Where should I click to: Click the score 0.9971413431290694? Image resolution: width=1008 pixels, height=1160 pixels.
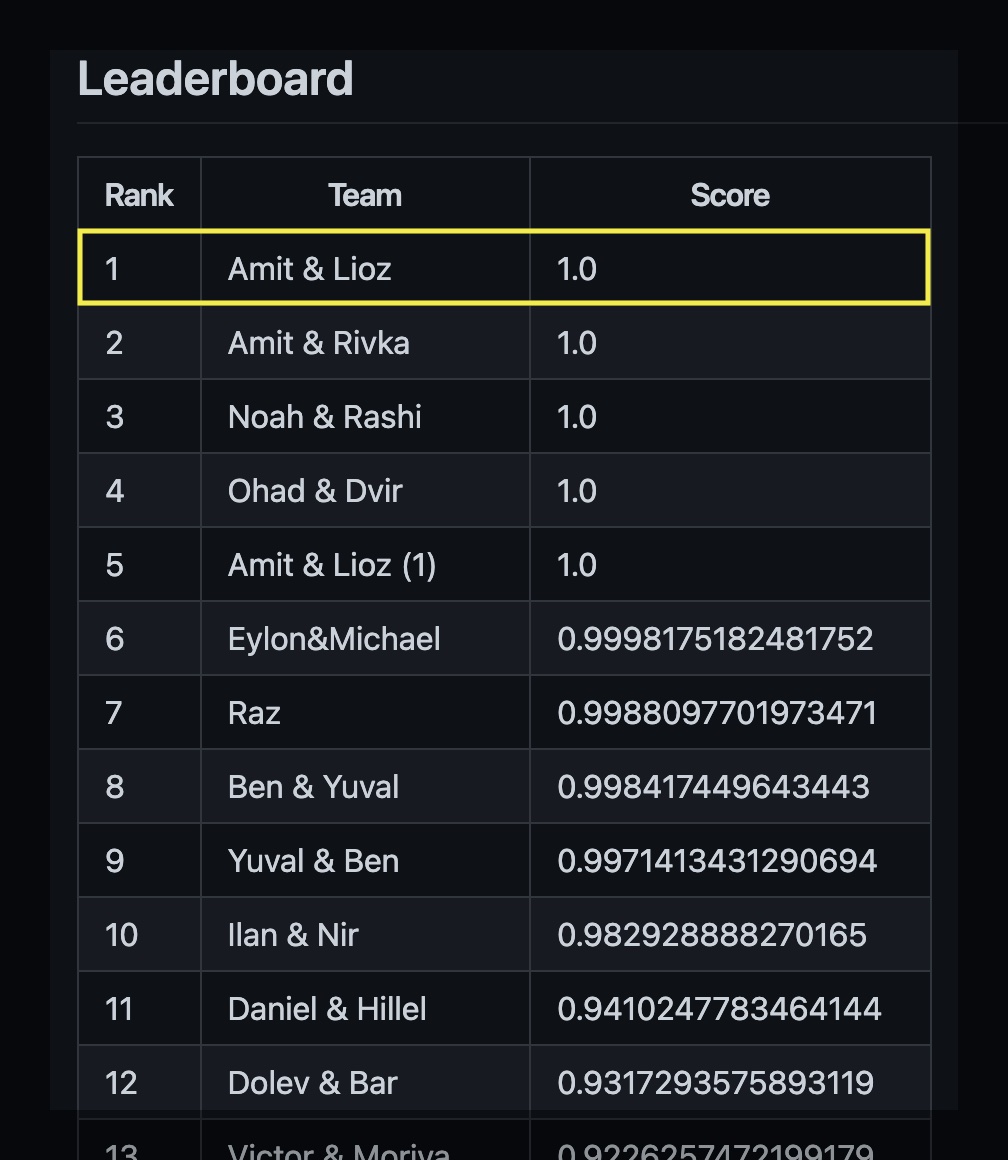(x=716, y=861)
